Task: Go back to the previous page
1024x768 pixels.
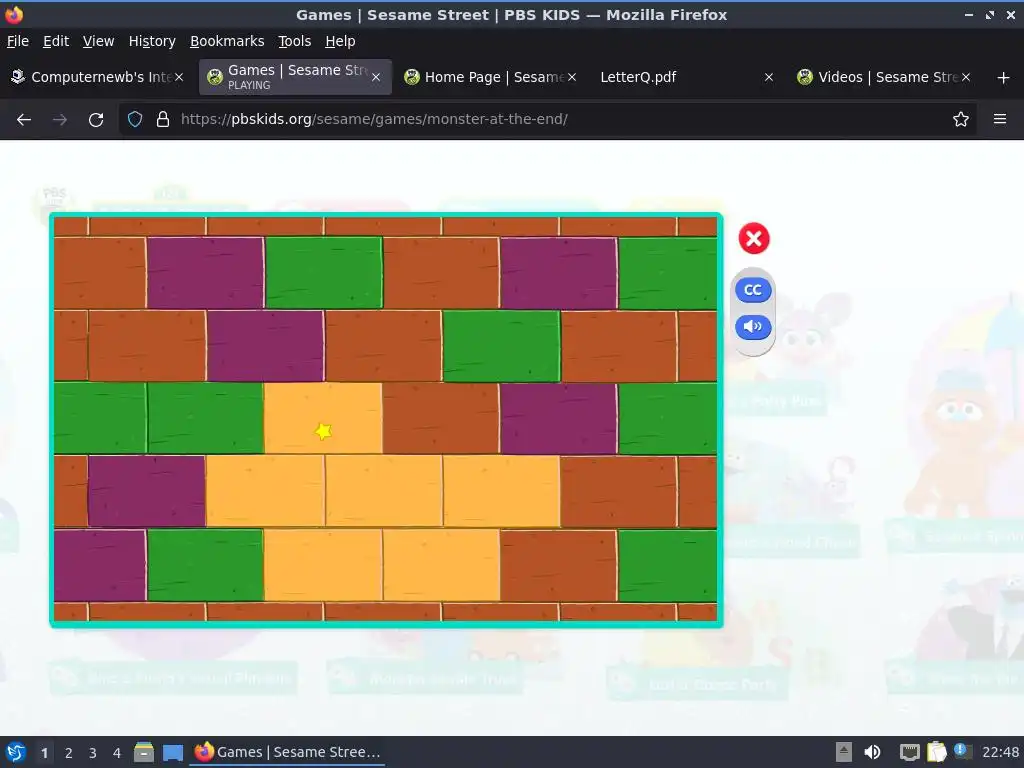Action: tap(24, 120)
